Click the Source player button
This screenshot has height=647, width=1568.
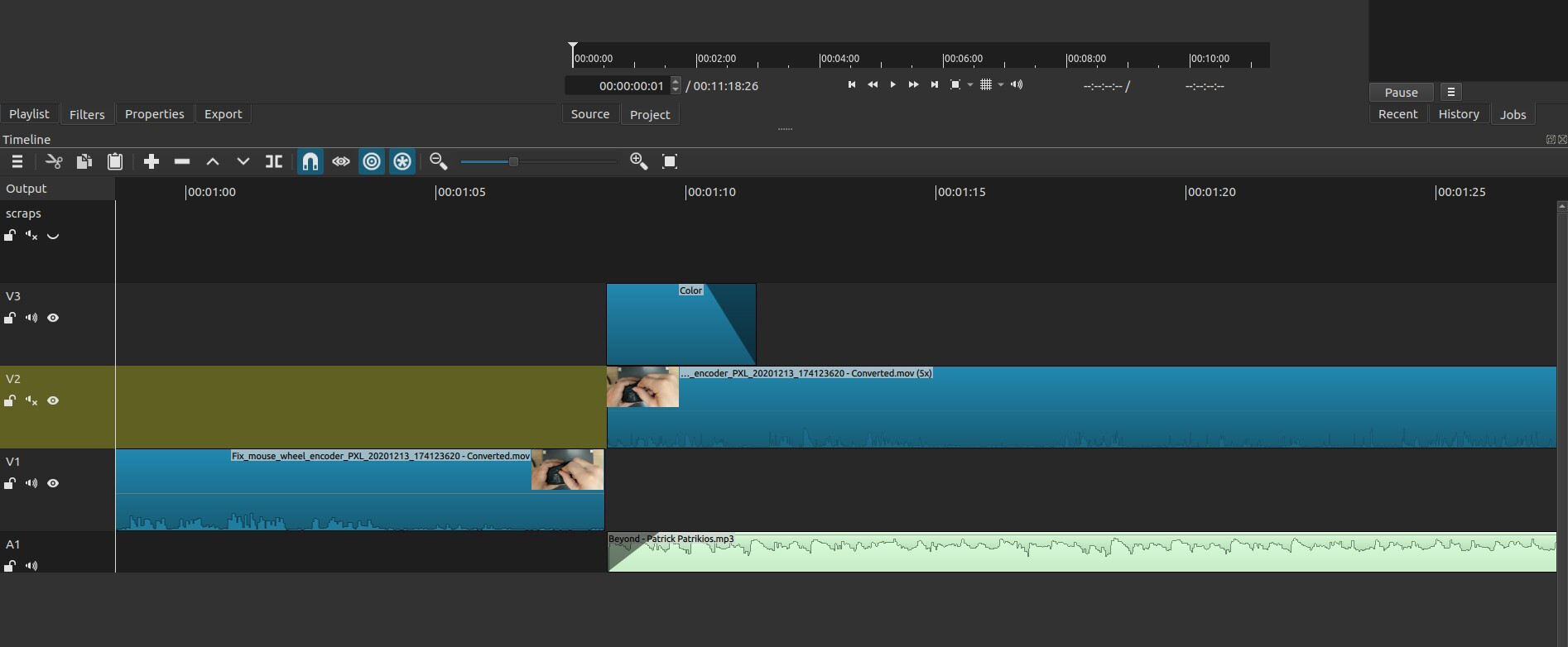(590, 114)
